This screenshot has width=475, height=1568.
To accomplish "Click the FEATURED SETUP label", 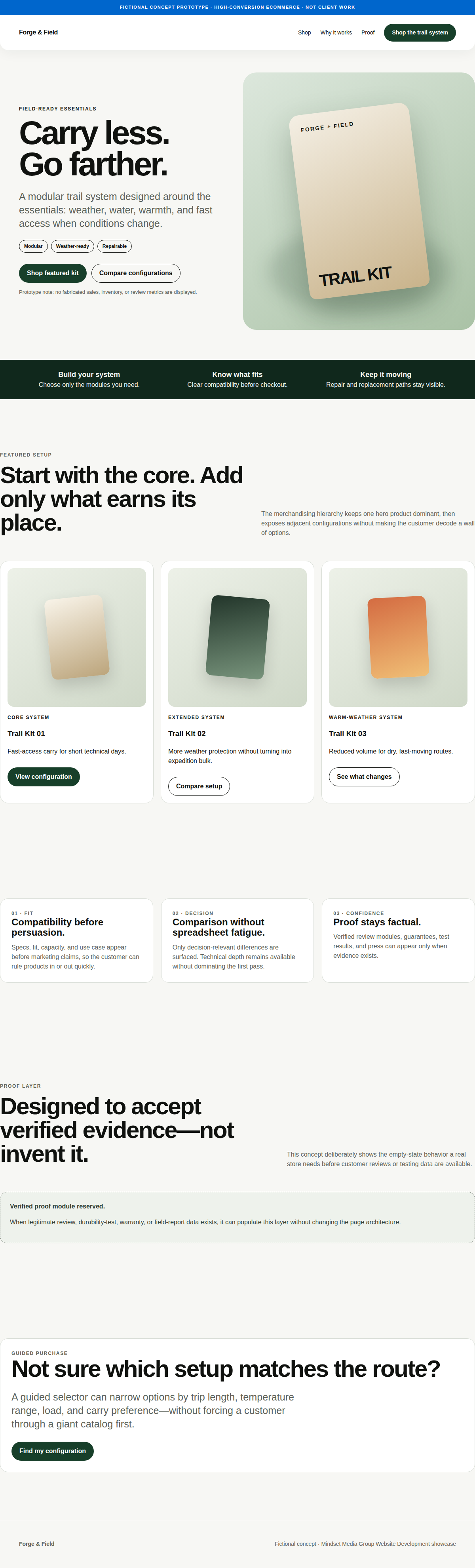I will [26, 455].
